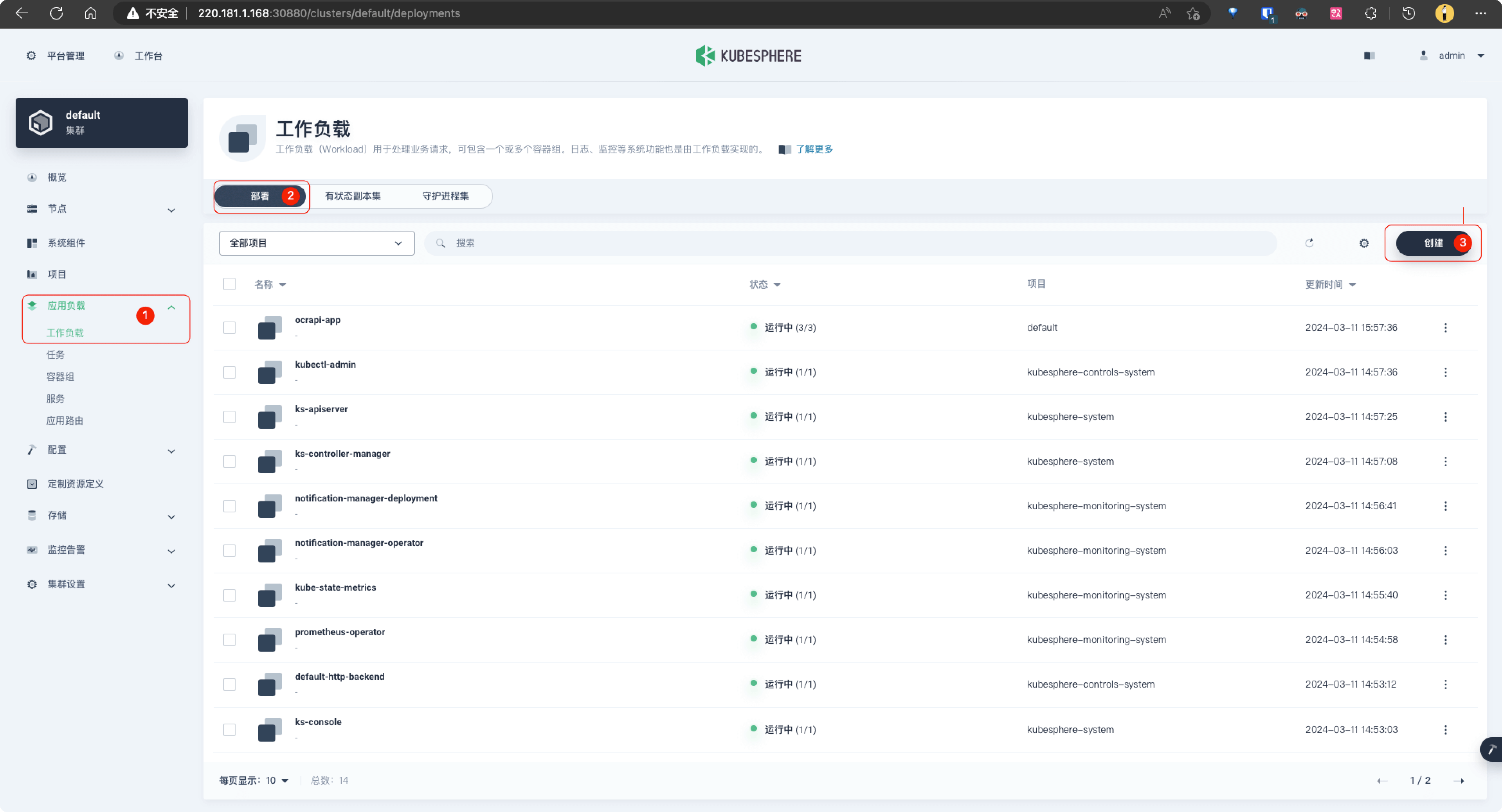Open 工作台 in top bar

pos(138,56)
